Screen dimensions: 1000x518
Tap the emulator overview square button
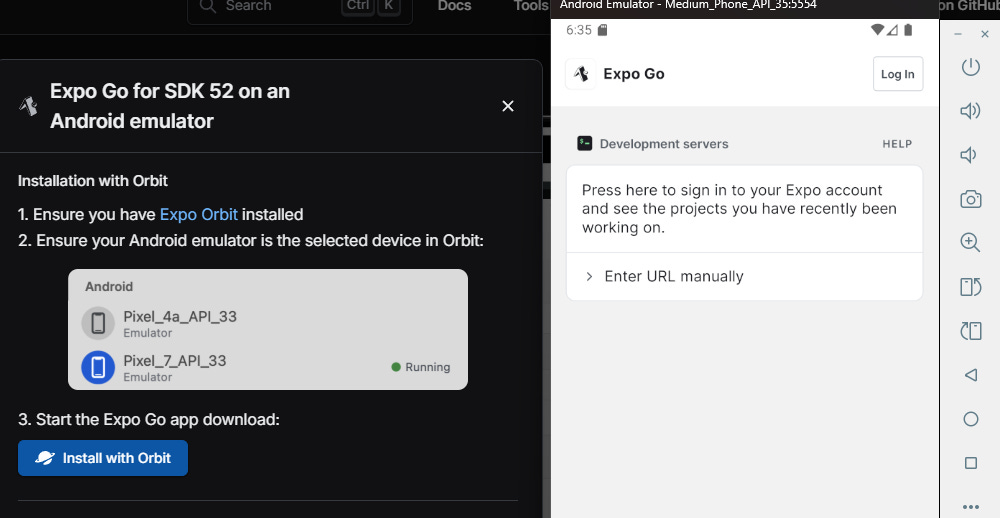tap(971, 462)
